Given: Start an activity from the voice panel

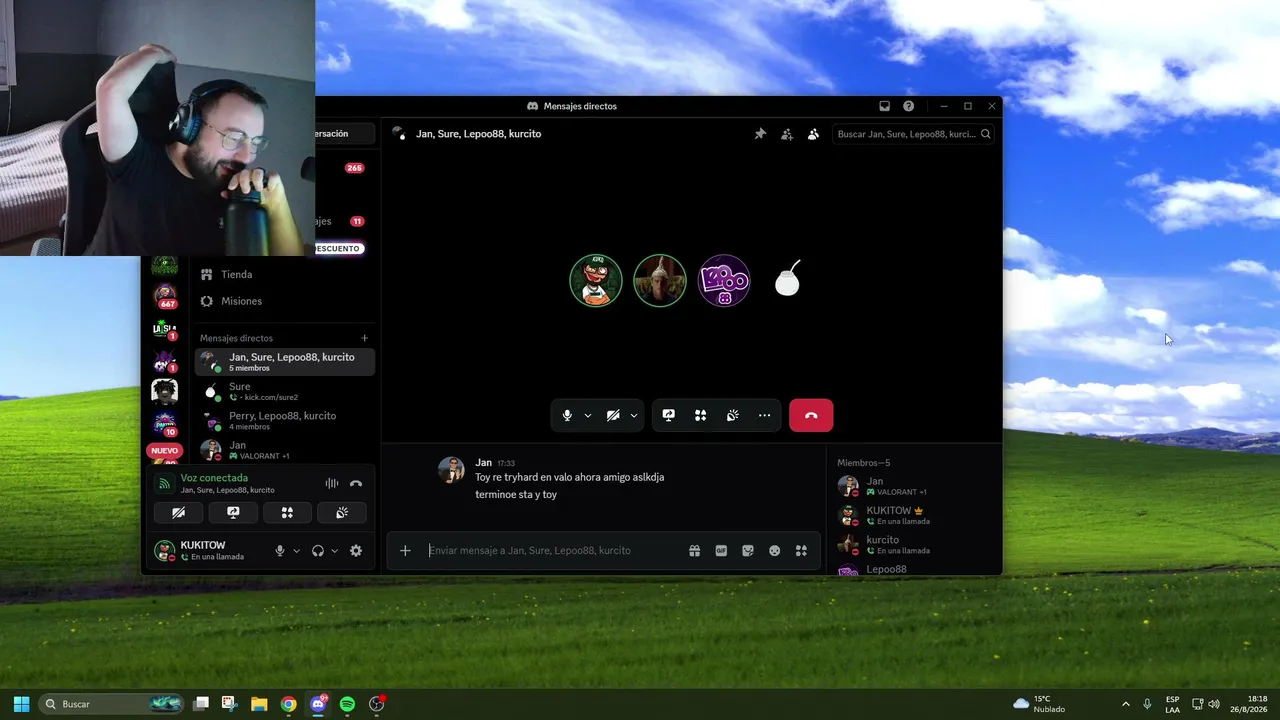Looking at the screenshot, I should pos(287,513).
